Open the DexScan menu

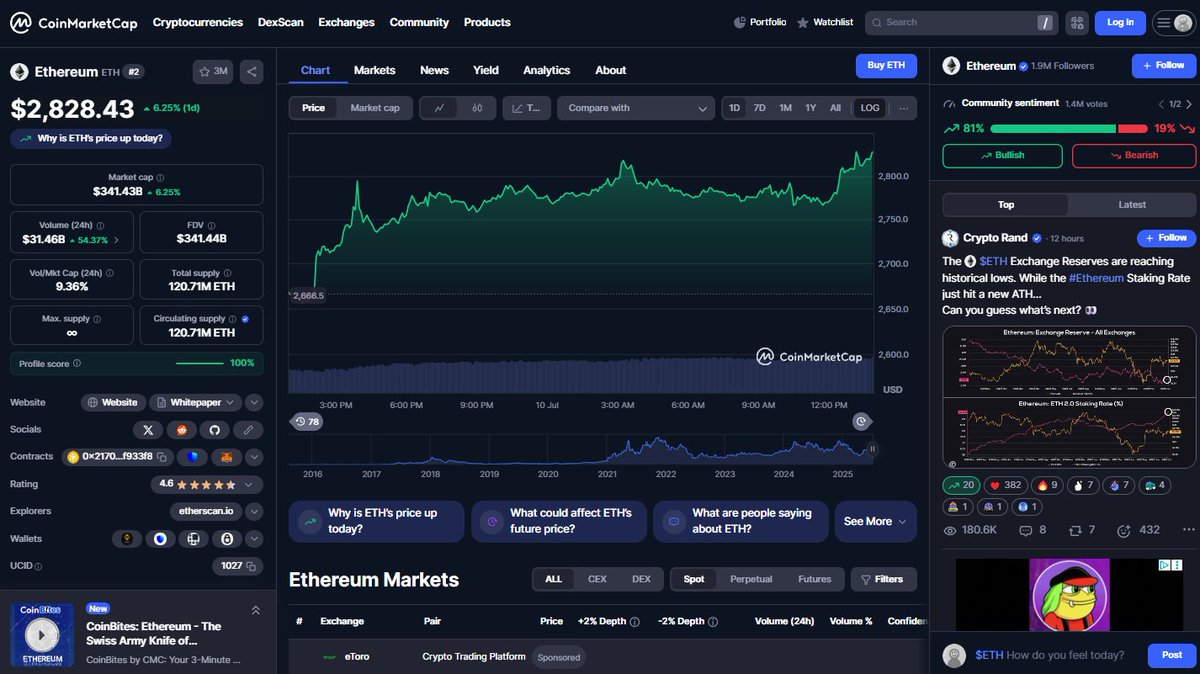click(281, 22)
